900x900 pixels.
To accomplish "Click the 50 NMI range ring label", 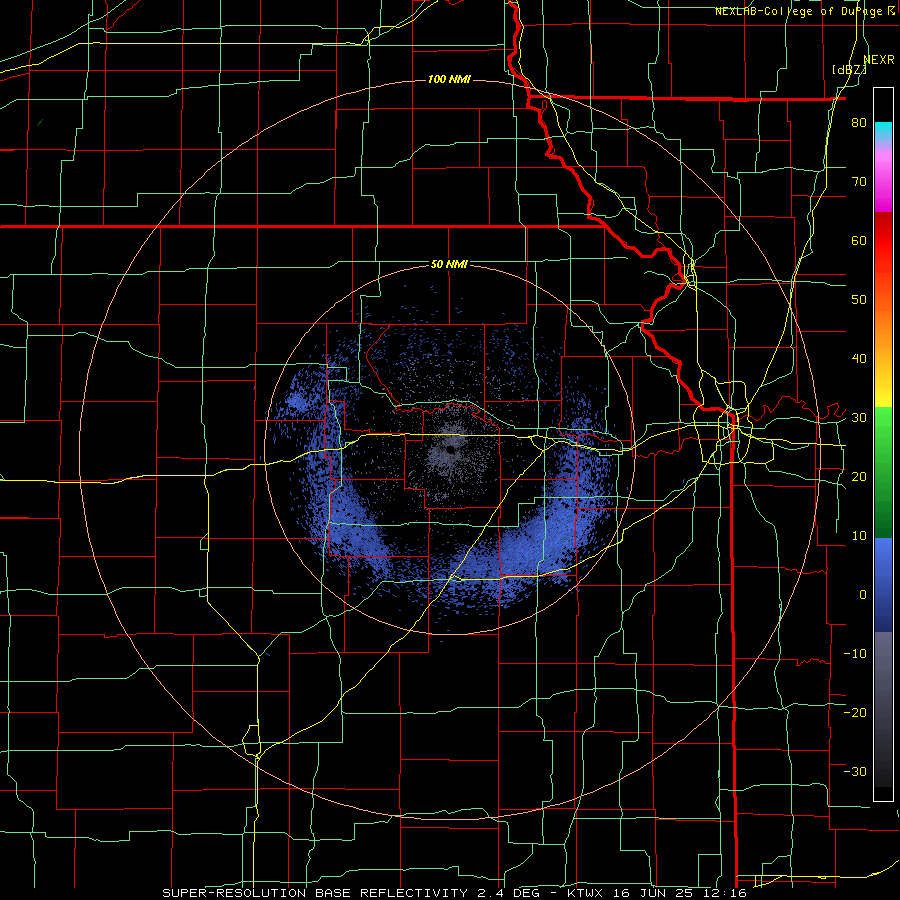I will (x=449, y=264).
